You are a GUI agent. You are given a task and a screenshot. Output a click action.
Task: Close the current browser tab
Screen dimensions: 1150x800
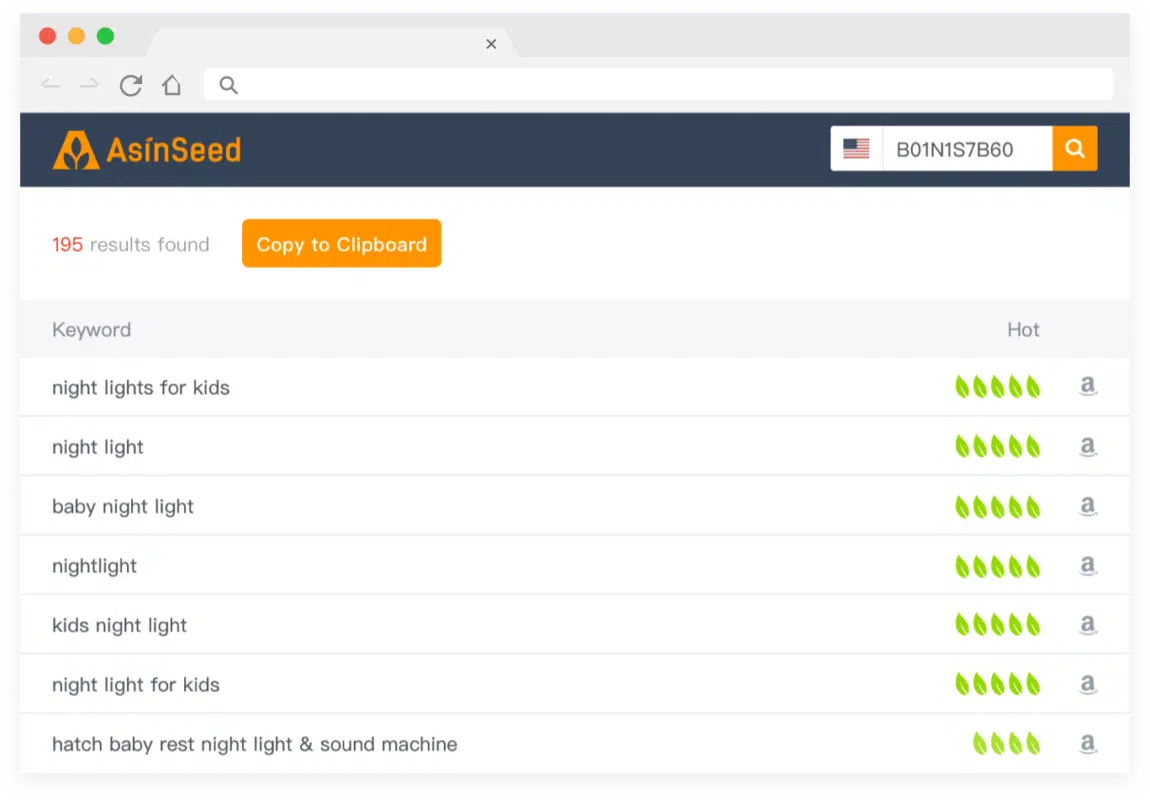491,44
